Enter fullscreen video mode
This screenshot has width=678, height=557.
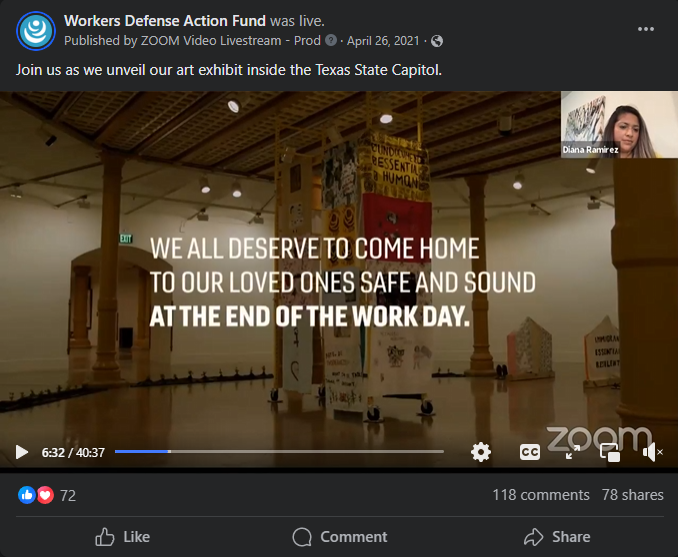point(572,452)
